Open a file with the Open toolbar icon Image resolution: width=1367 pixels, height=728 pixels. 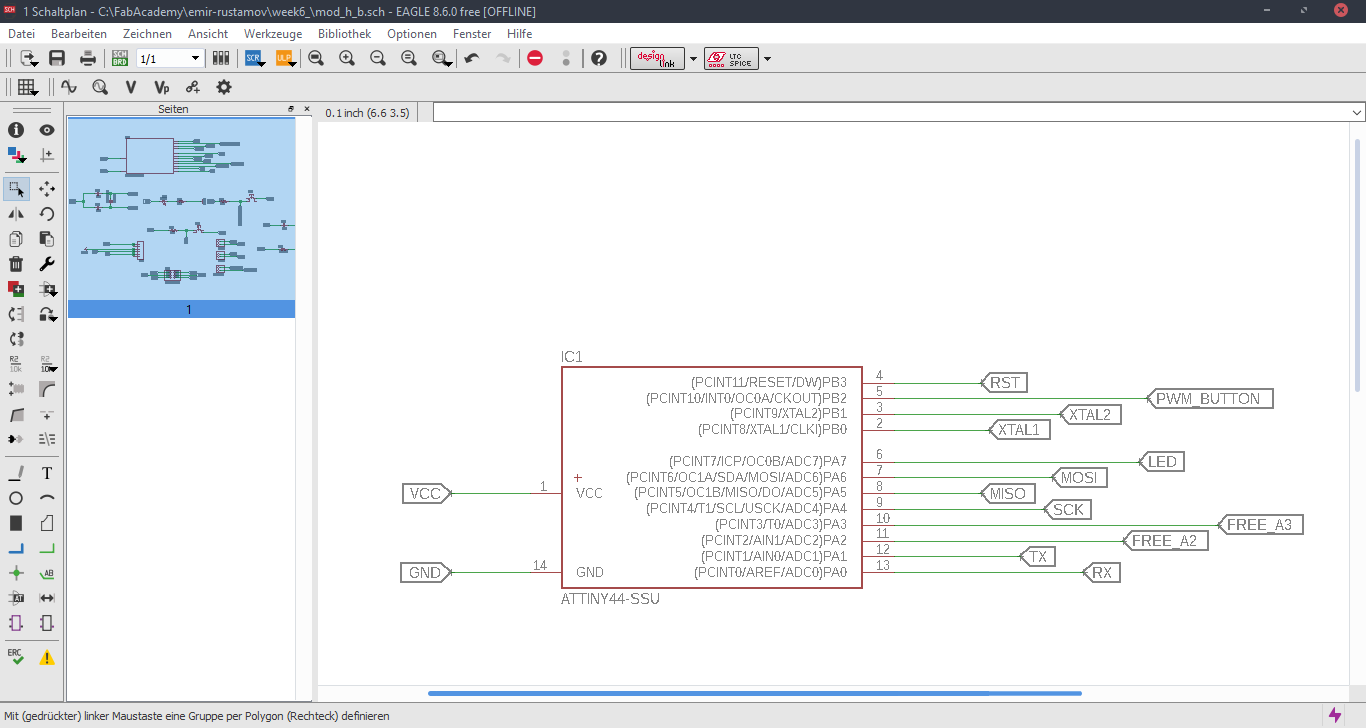point(28,58)
